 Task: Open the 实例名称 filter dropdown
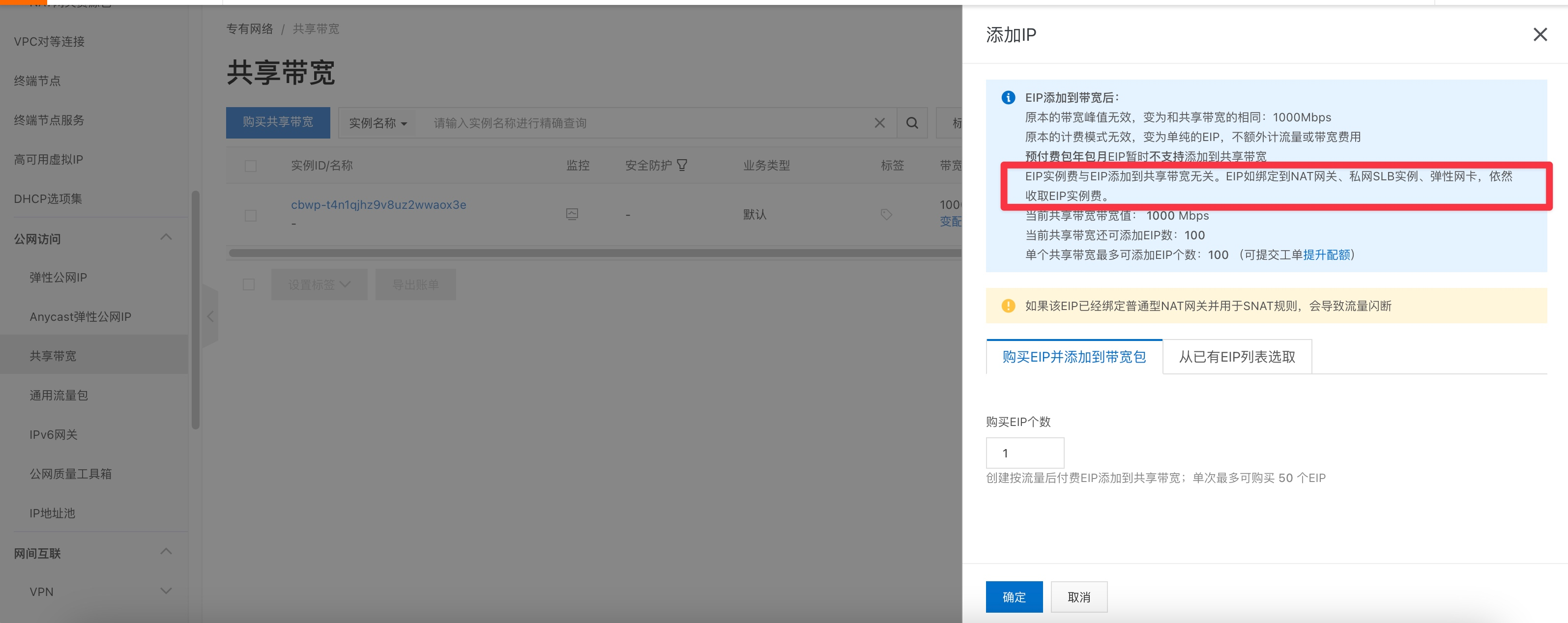click(x=377, y=123)
